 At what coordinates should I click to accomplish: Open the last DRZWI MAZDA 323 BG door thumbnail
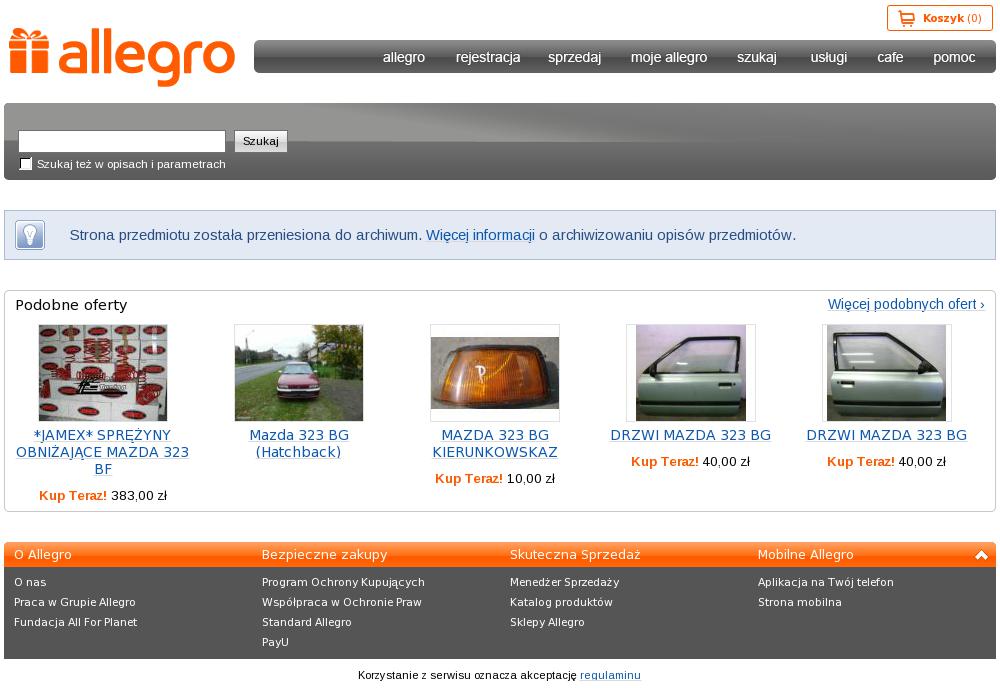(886, 373)
